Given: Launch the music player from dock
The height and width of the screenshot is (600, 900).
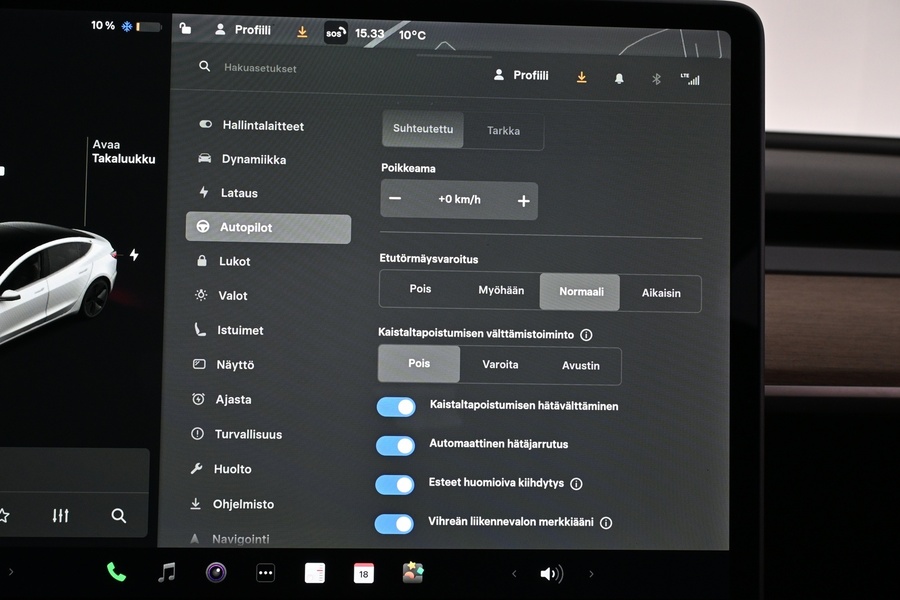Looking at the screenshot, I should (166, 572).
